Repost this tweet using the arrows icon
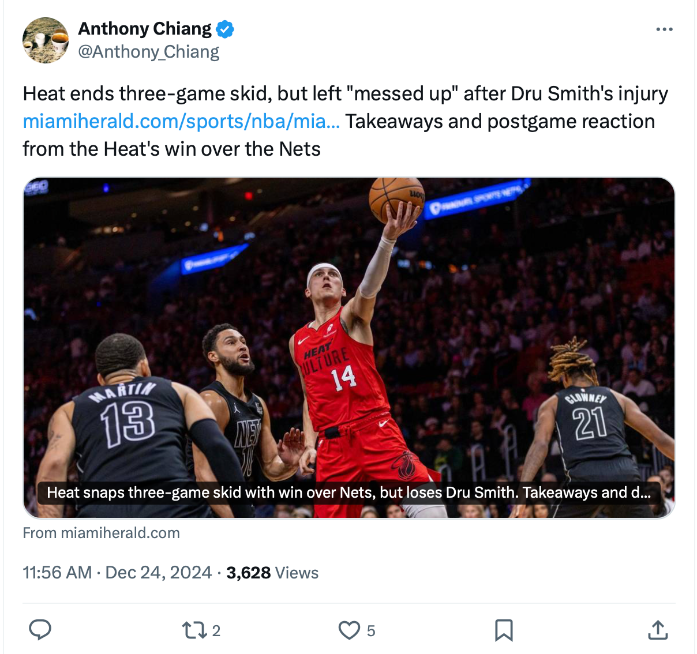The width and height of the screenshot is (697, 654). coord(194,630)
